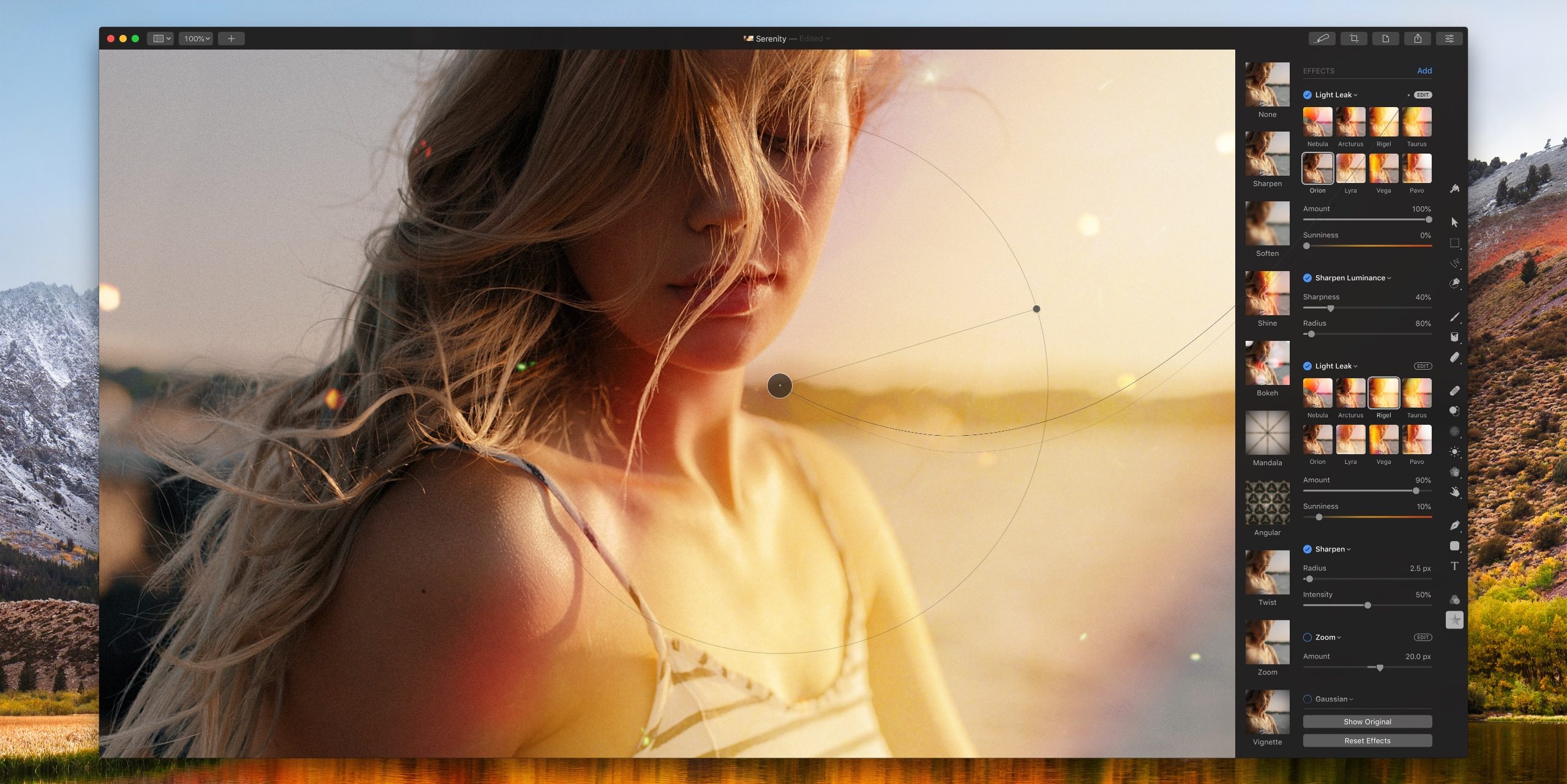Select the Arrange arrow cursor tool
The height and width of the screenshot is (784, 1567).
1454,222
